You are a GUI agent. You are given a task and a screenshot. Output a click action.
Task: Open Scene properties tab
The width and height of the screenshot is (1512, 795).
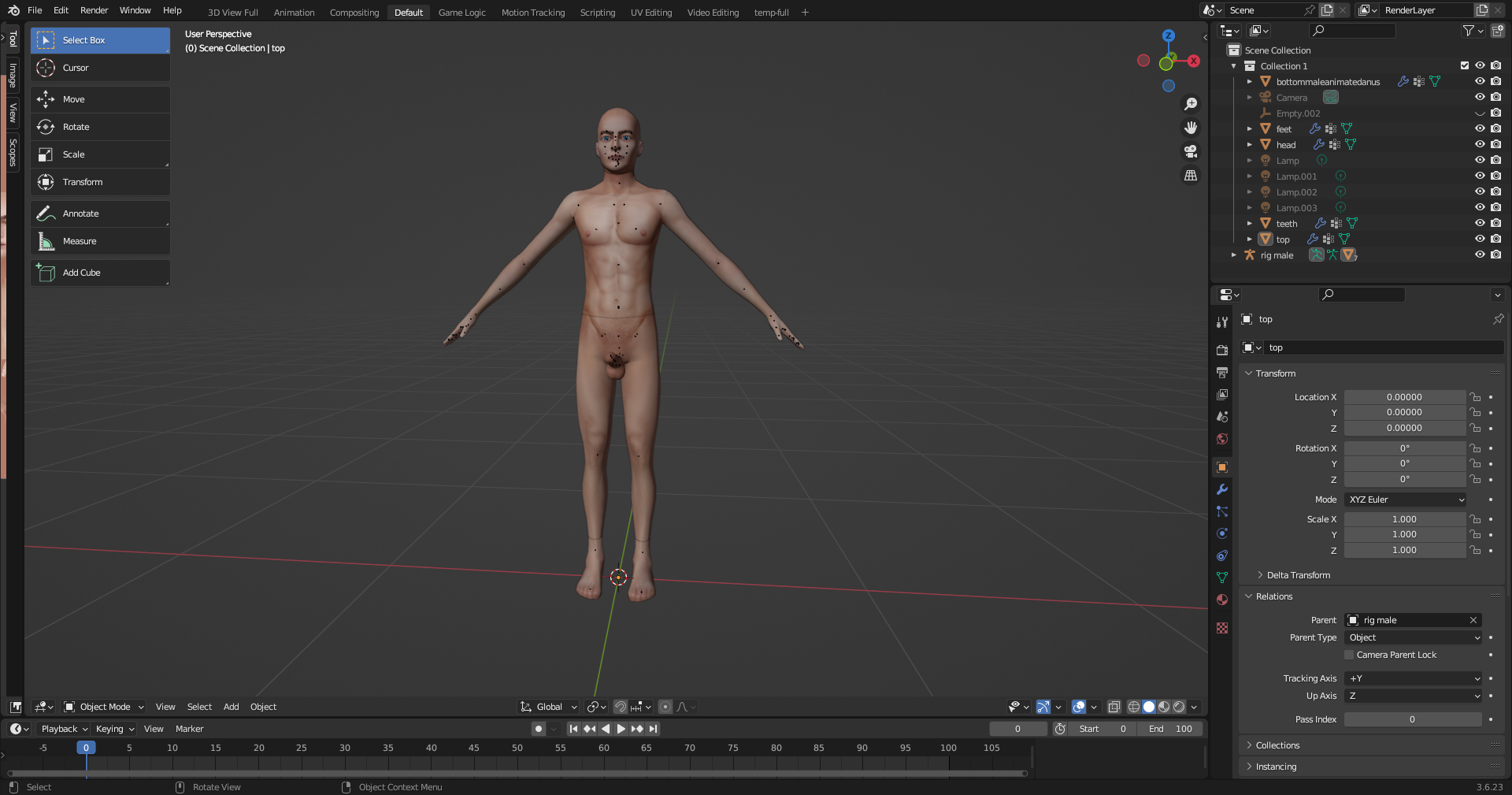pyautogui.click(x=1222, y=416)
